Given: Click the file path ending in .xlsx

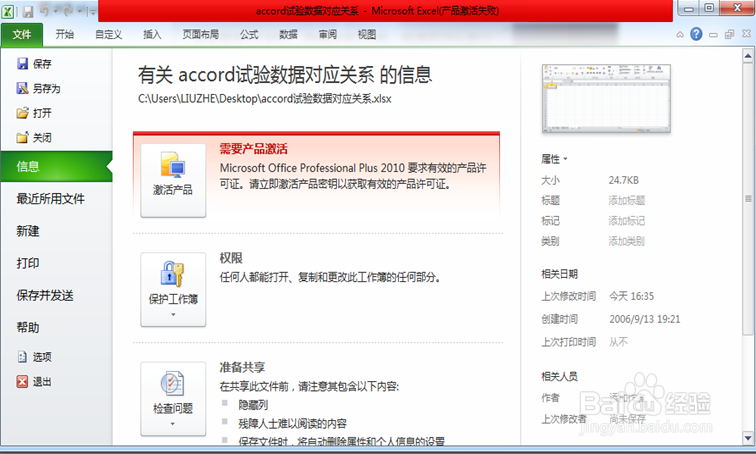Looking at the screenshot, I should point(265,99).
